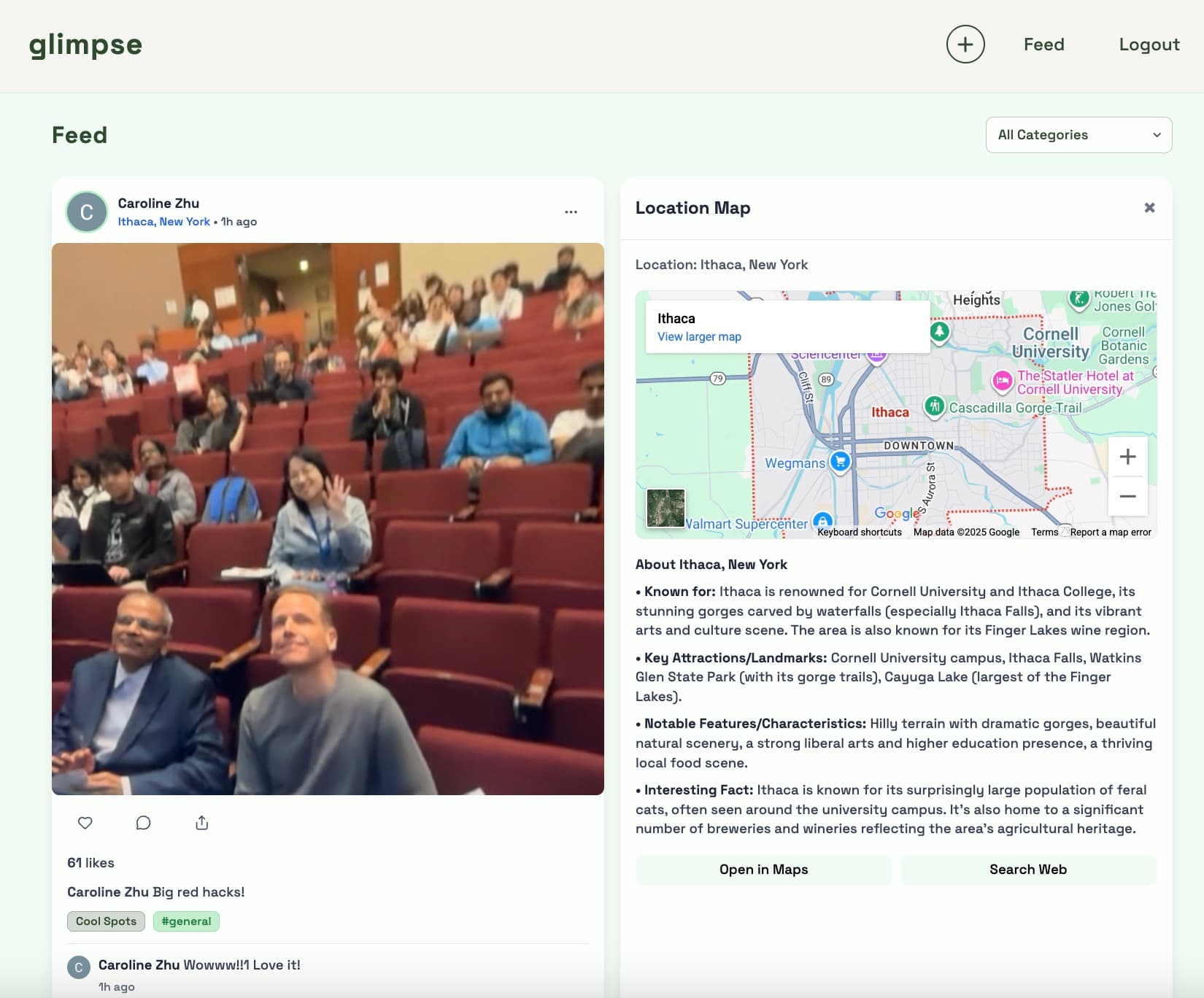
Task: Click Caroline Zhu name in post header
Action: coord(158,204)
